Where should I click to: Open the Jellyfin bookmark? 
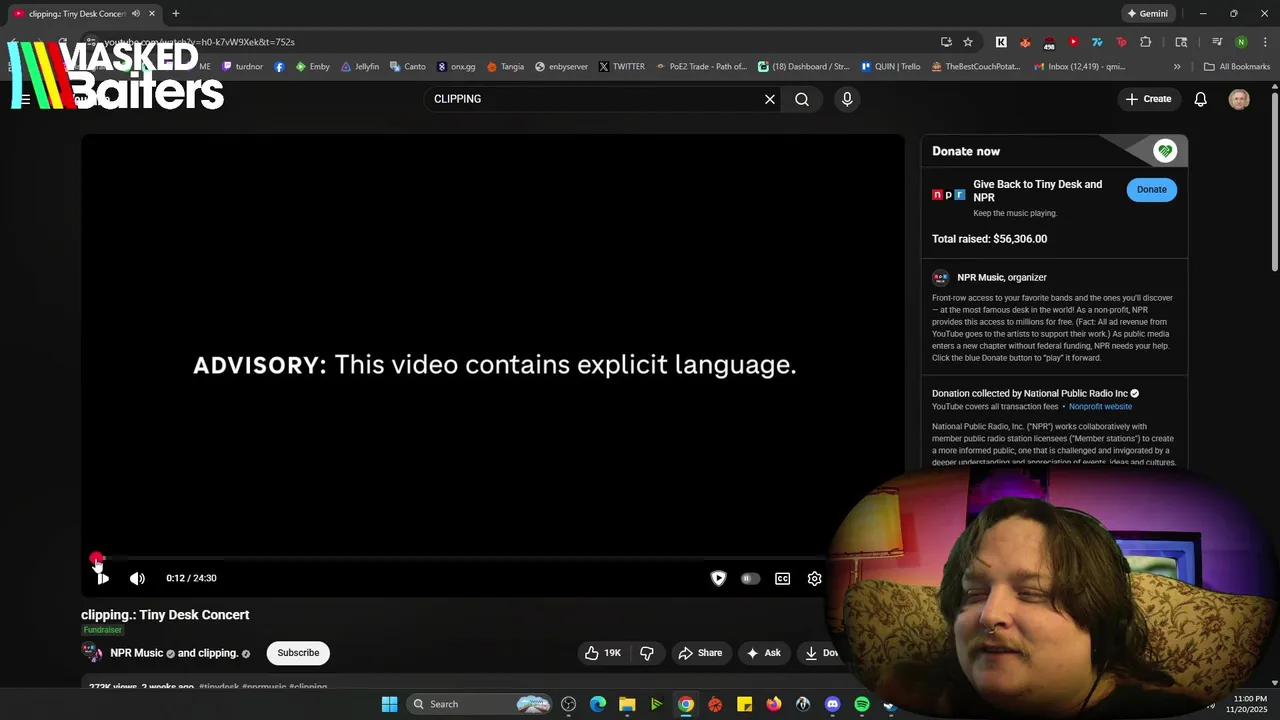360,67
